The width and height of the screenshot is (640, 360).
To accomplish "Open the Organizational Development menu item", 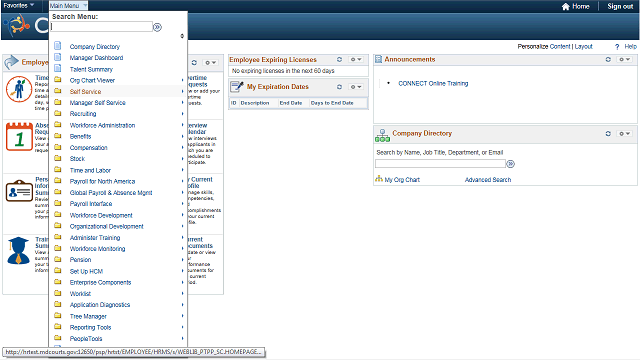I will 107,227.
